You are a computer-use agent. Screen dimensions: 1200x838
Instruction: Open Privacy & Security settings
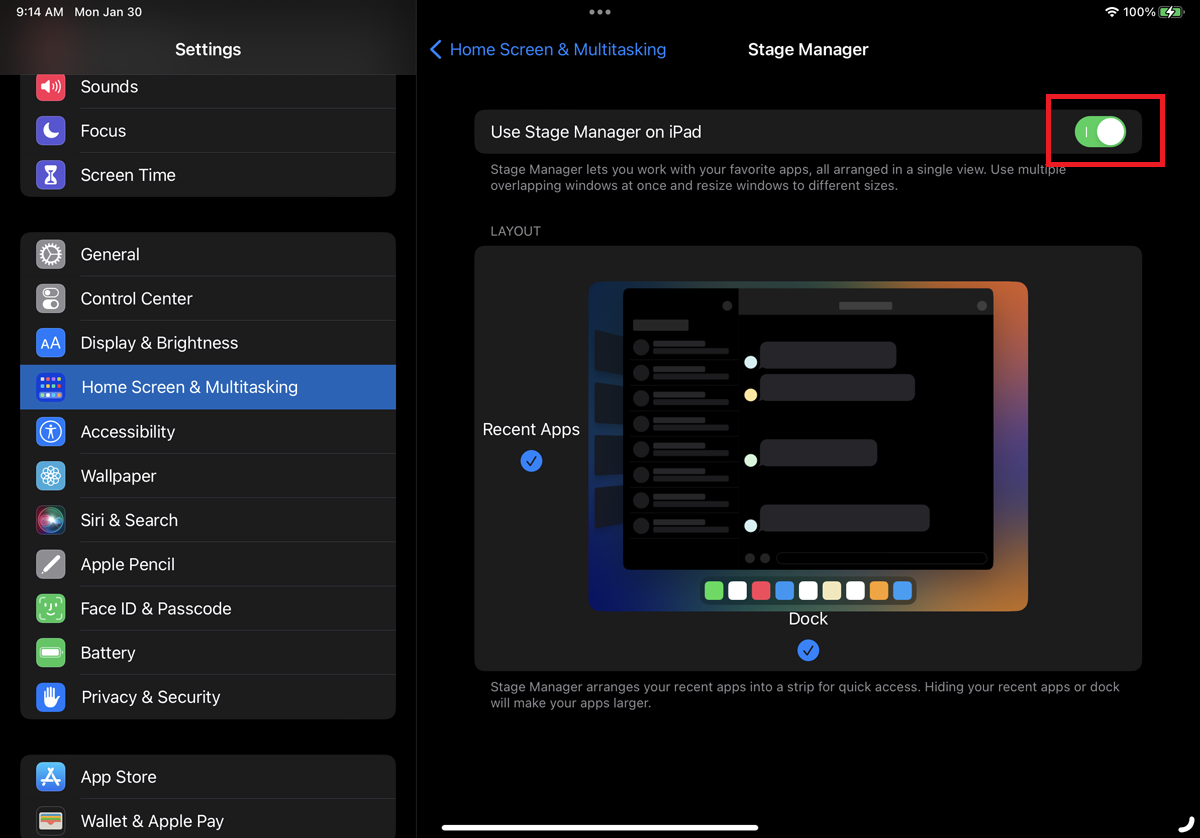[x=150, y=697]
